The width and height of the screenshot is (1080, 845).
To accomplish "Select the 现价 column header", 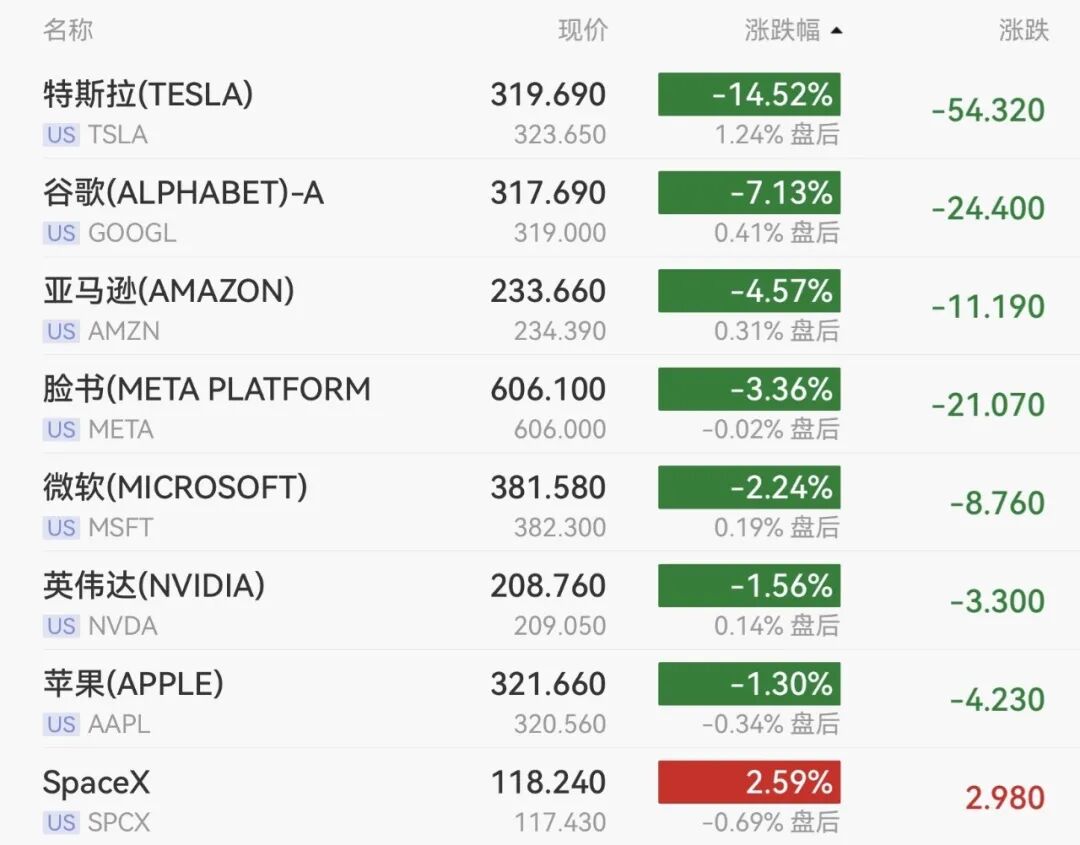I will 583,30.
